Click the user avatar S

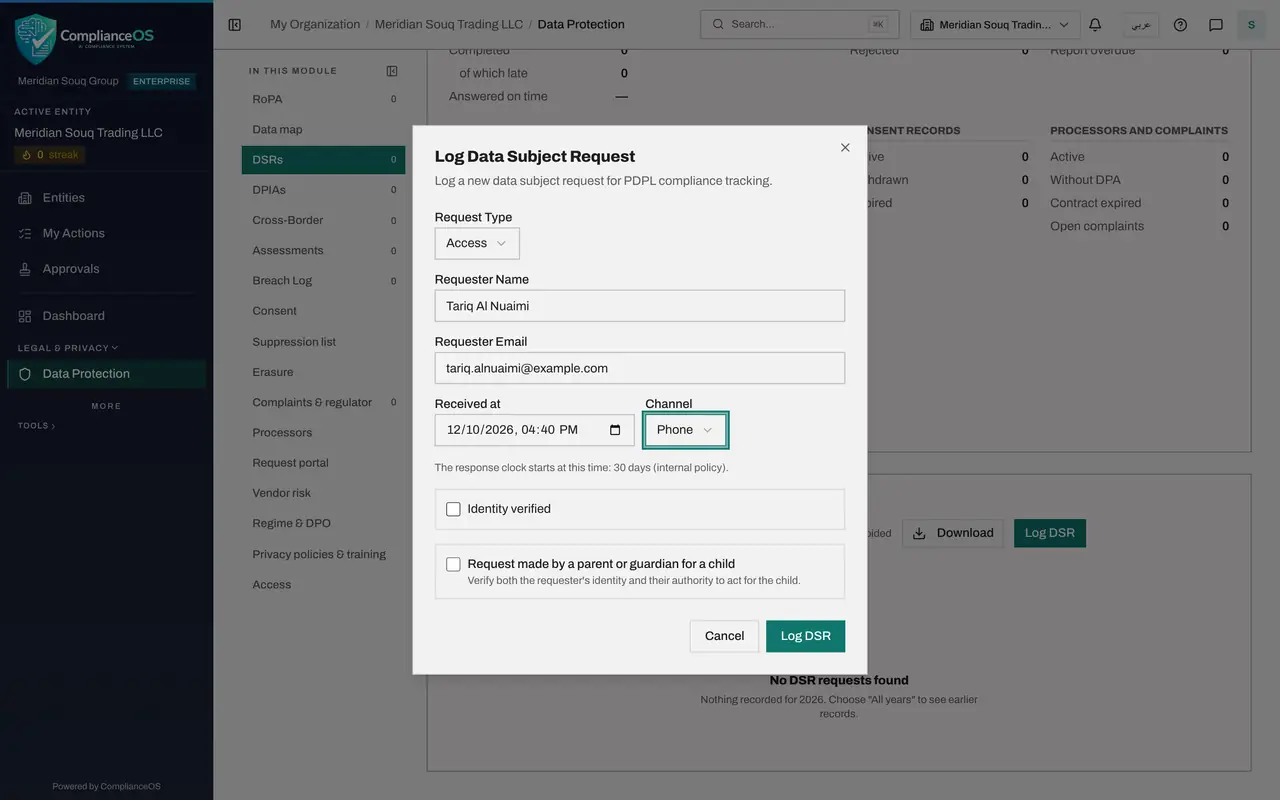point(1251,25)
